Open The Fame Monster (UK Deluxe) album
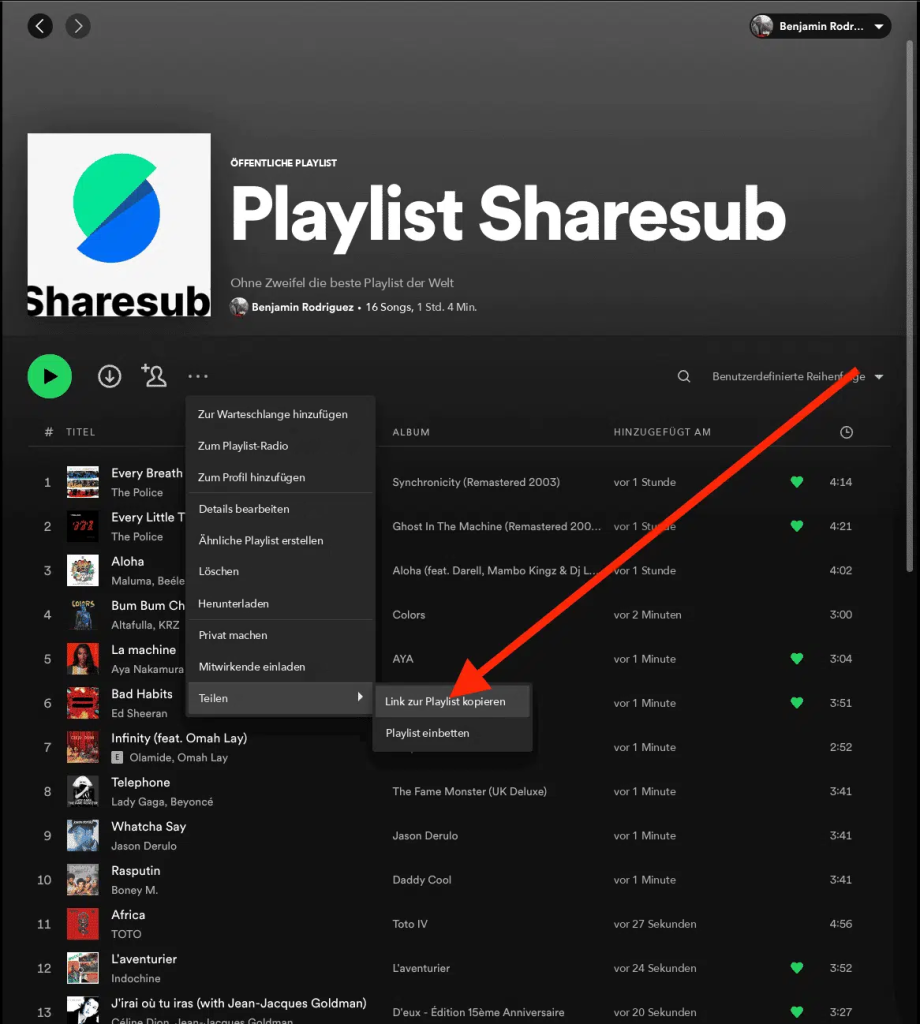The image size is (920, 1024). (469, 791)
